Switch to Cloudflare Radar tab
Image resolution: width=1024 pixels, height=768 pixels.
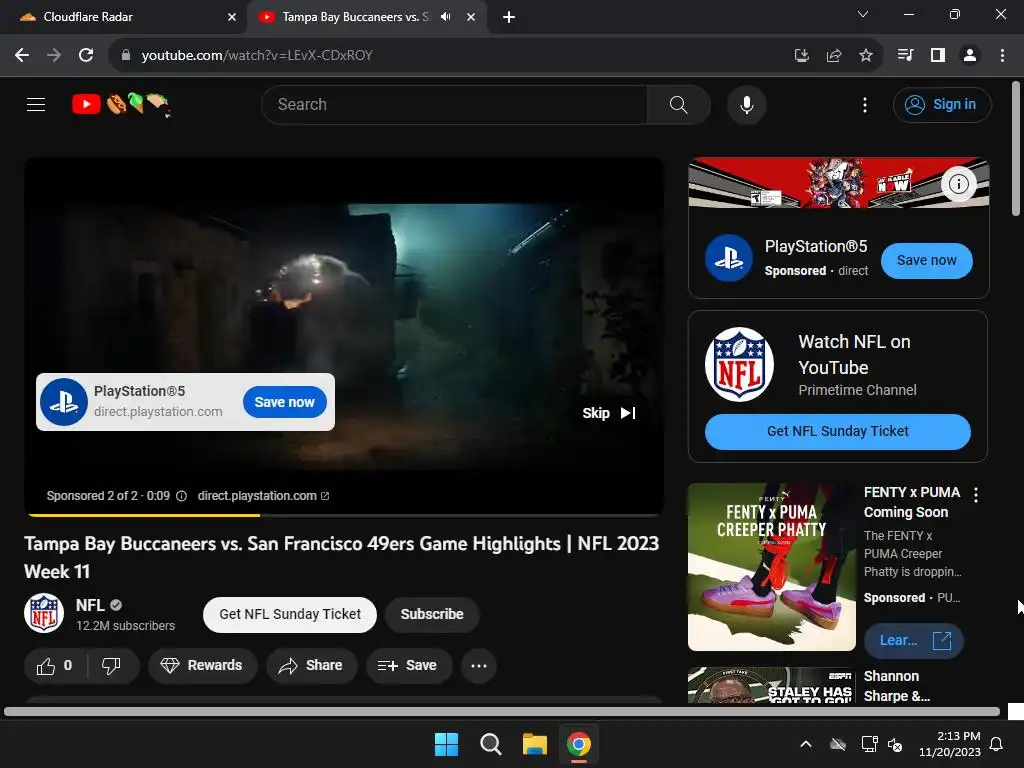click(x=124, y=17)
